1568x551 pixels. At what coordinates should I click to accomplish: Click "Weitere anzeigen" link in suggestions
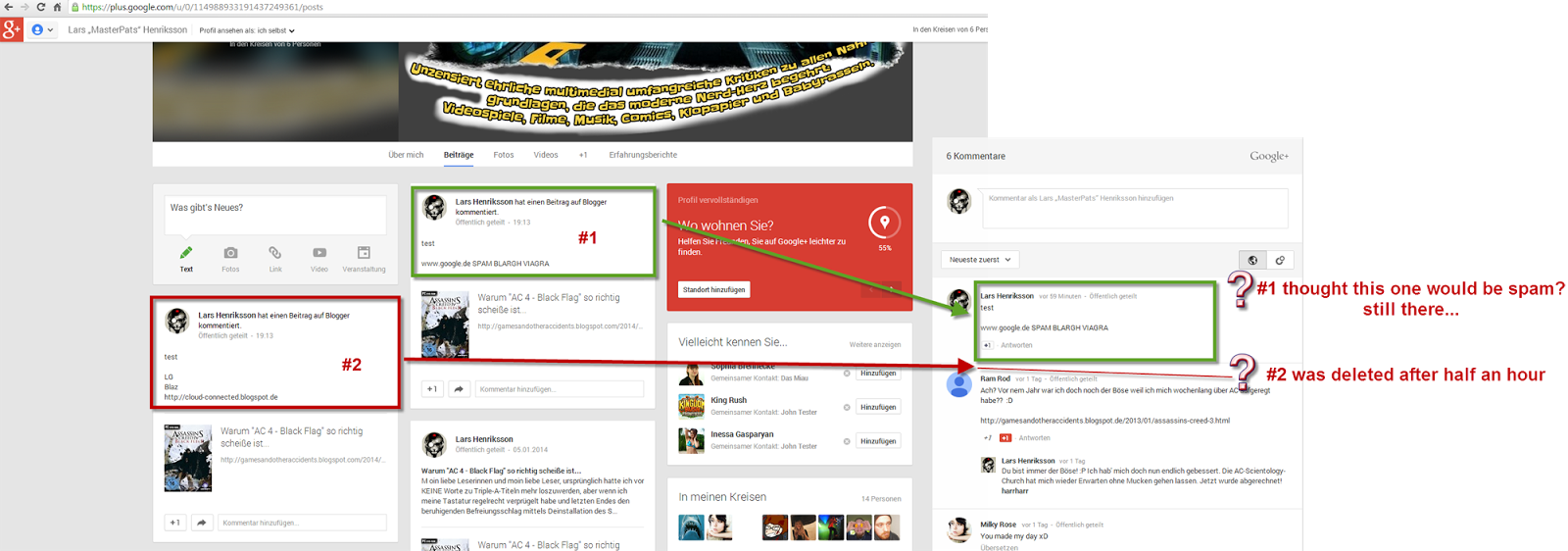[x=875, y=344]
